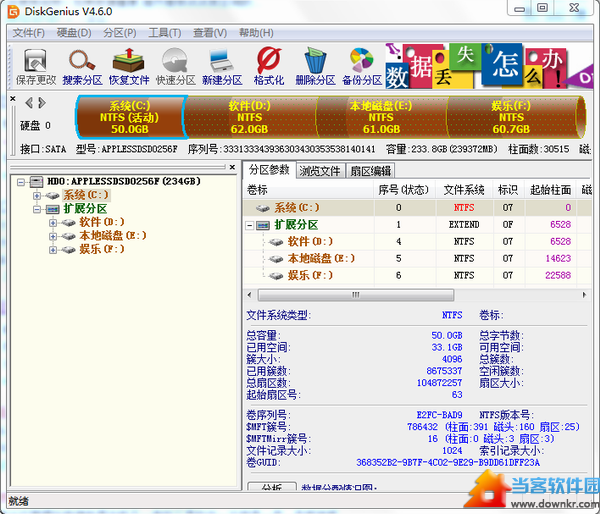This screenshot has width=600, height=514.
Task: Open the 工具(T) menu
Action: (165, 33)
